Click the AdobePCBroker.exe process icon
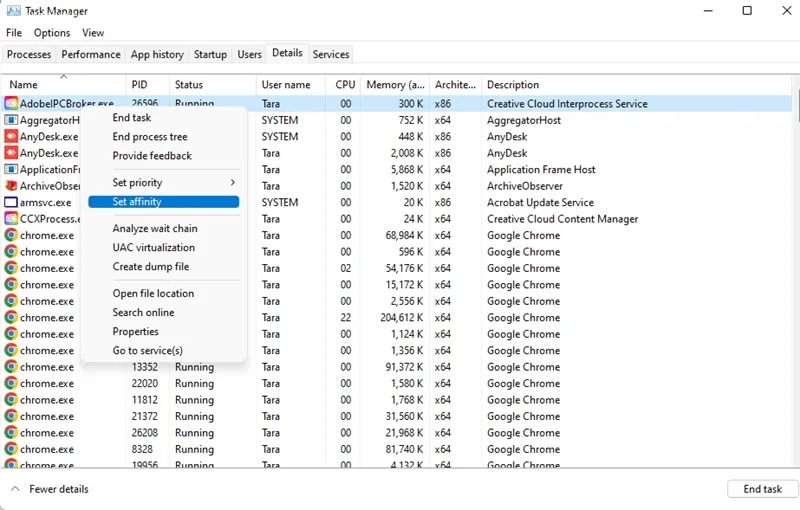Viewport: 800px width, 510px height. 11,103
